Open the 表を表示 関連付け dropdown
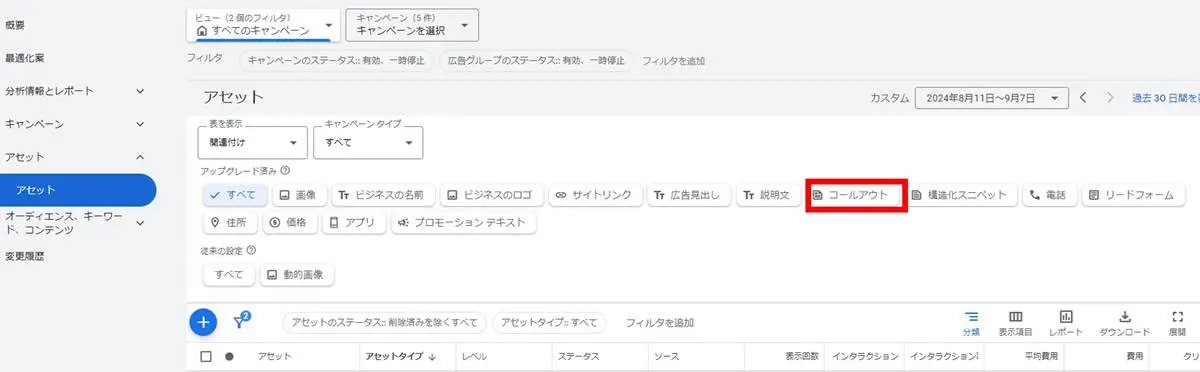Viewport: 1200px width, 372px height. click(253, 142)
